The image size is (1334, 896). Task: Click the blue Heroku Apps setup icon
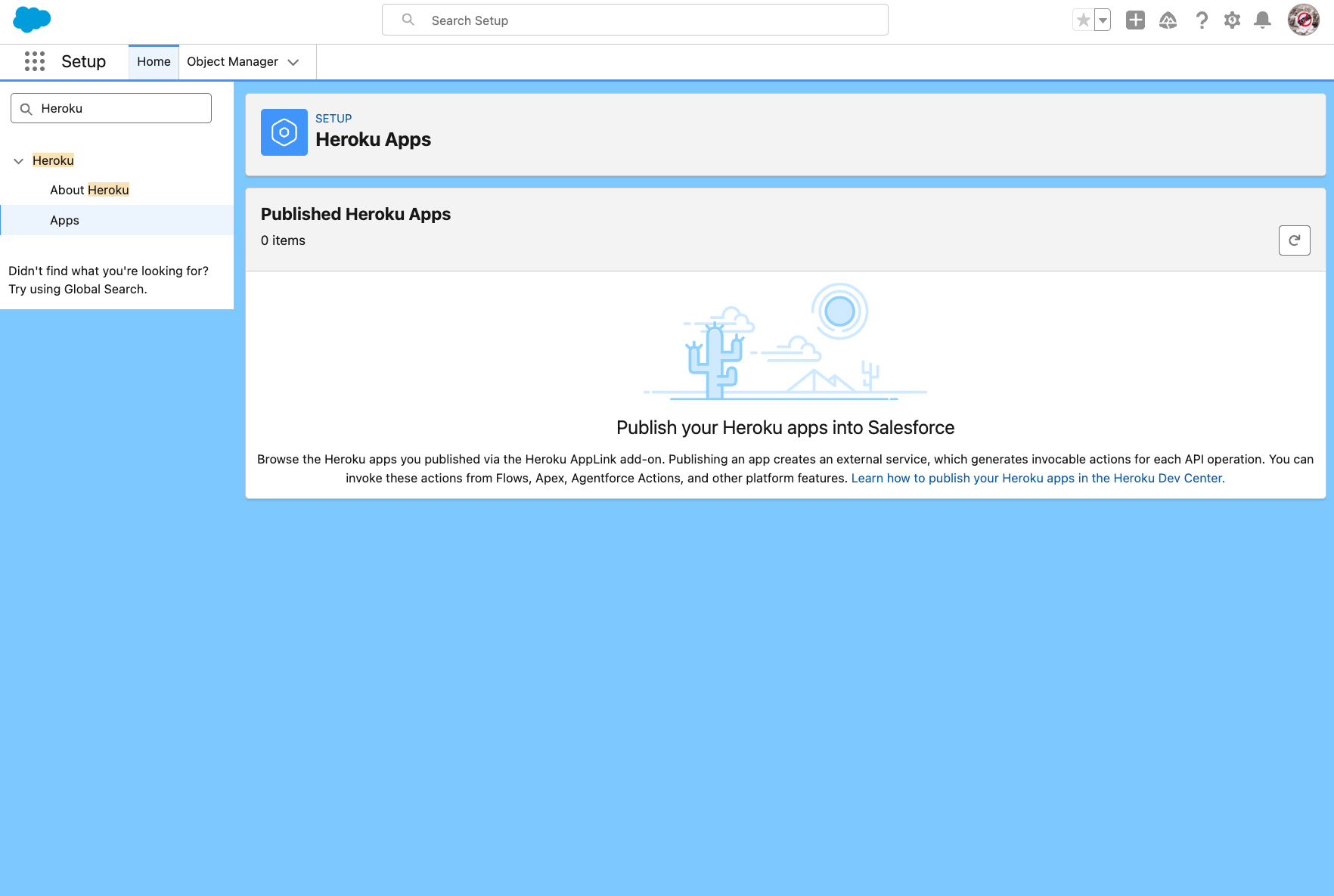click(x=284, y=132)
